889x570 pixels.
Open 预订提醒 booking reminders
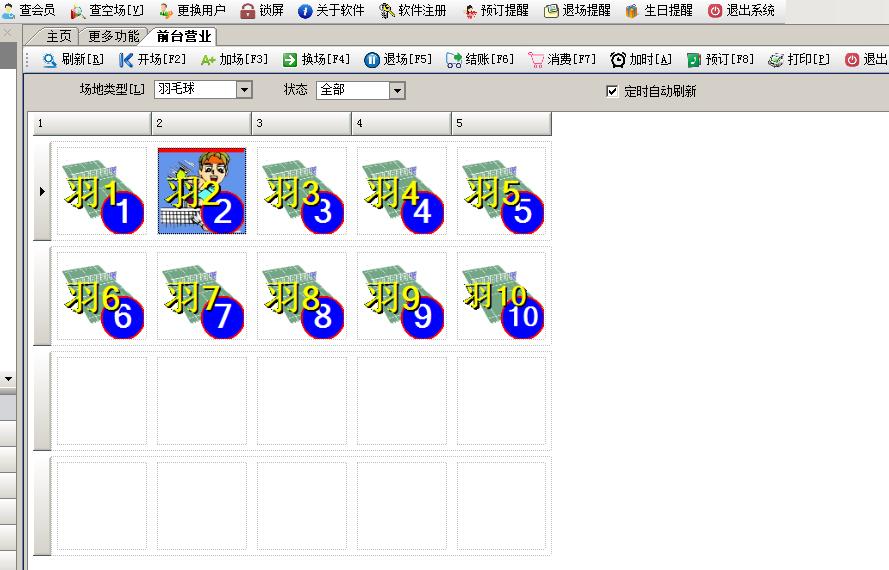click(x=496, y=10)
